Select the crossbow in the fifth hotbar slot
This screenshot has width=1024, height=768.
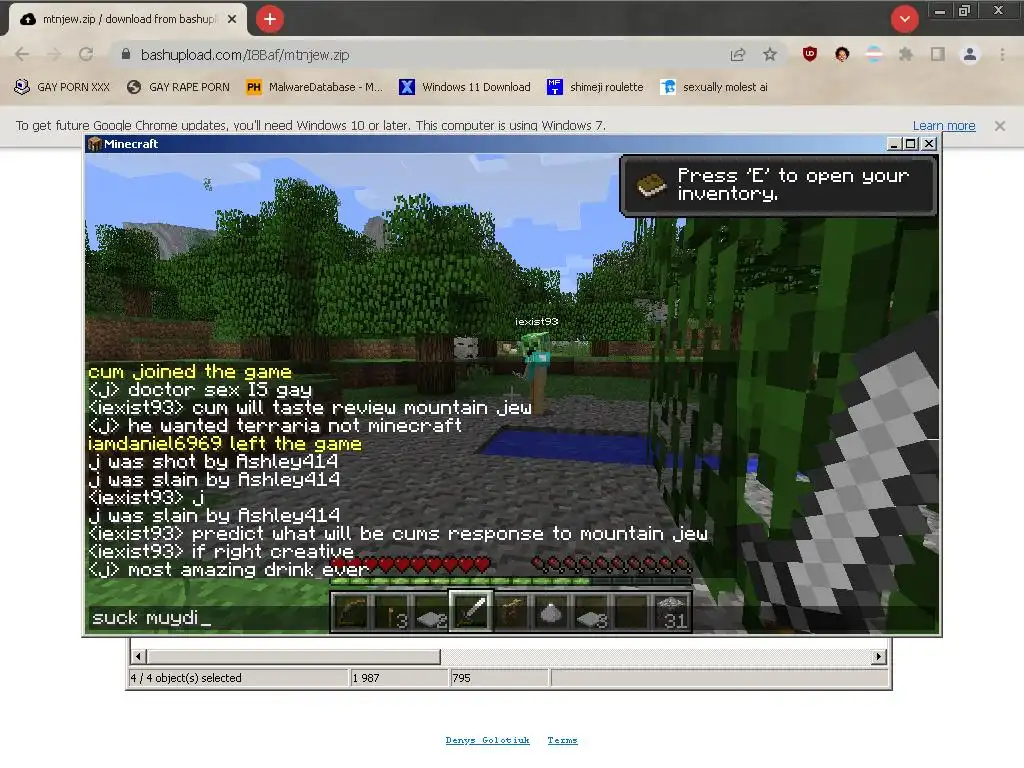point(511,612)
